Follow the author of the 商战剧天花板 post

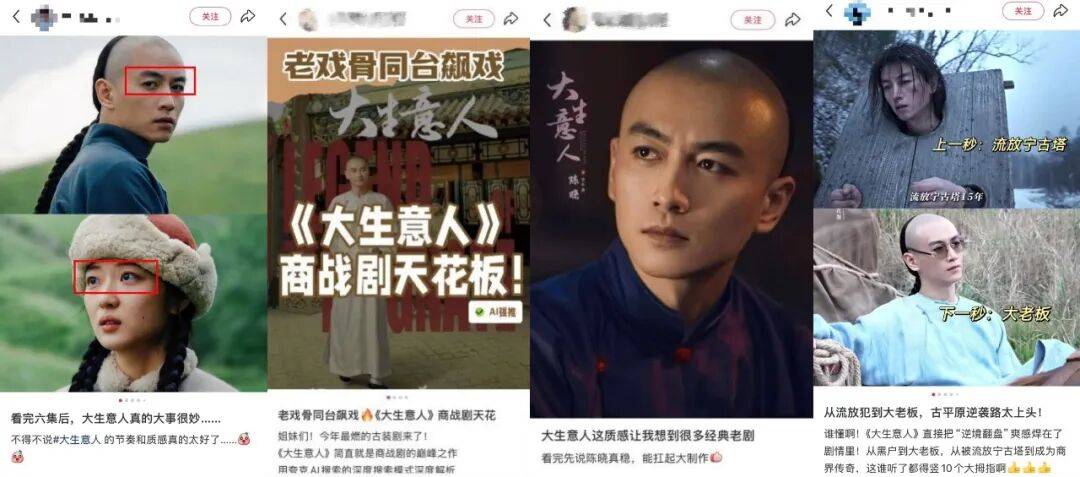pos(474,19)
